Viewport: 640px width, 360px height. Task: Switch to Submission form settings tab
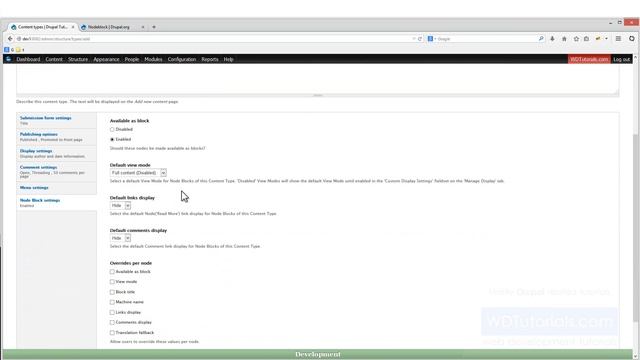(56, 120)
